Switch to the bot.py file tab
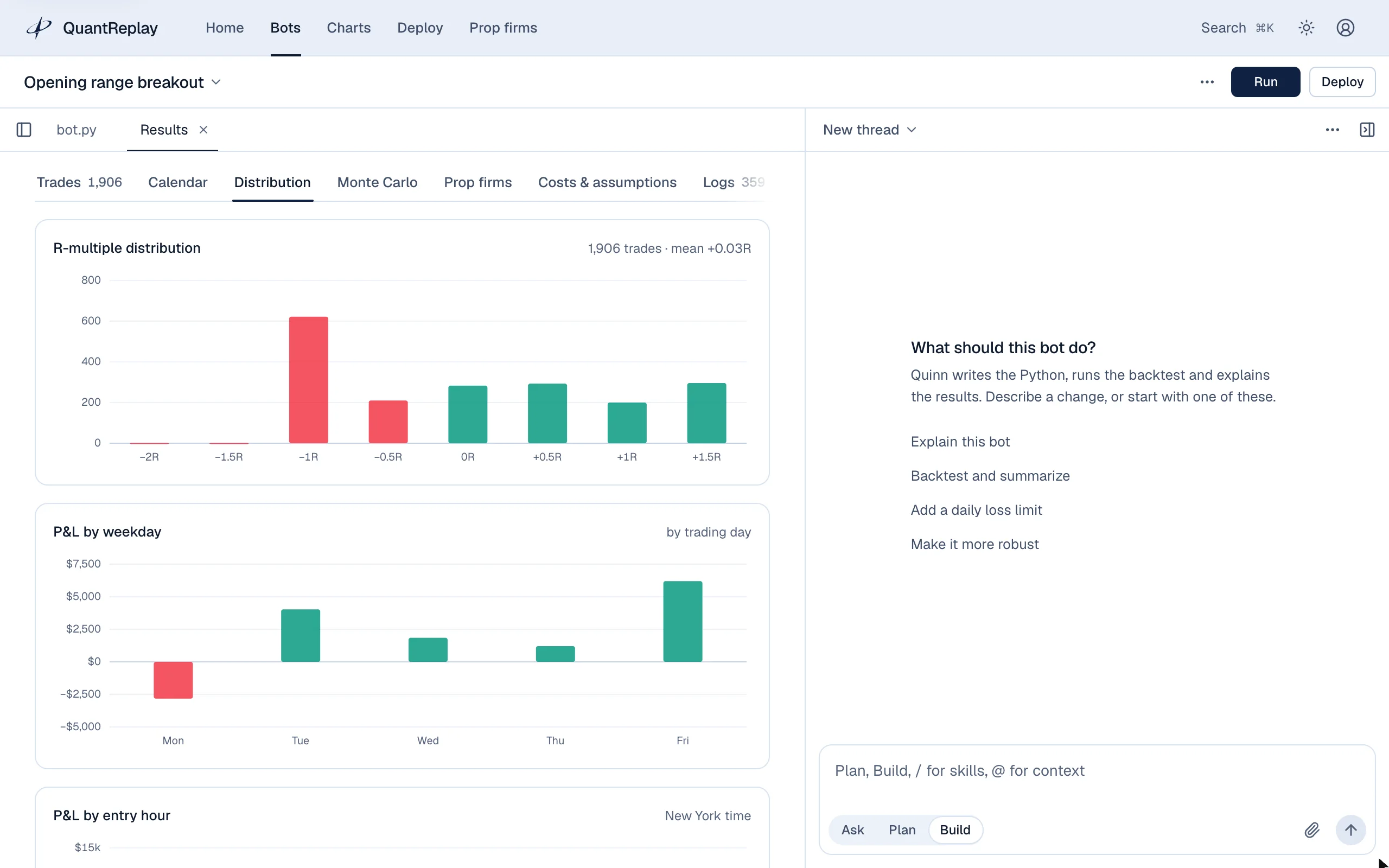This screenshot has height=868, width=1389. point(77,130)
